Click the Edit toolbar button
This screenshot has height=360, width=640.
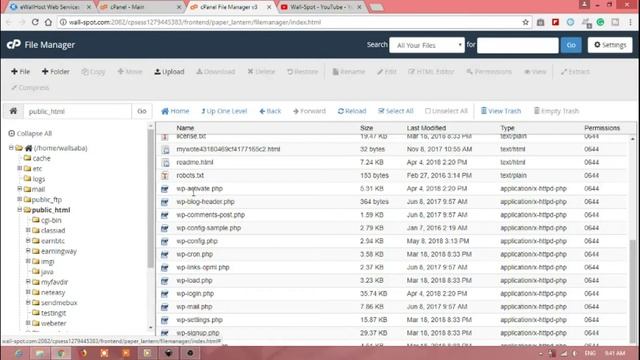click(x=387, y=71)
